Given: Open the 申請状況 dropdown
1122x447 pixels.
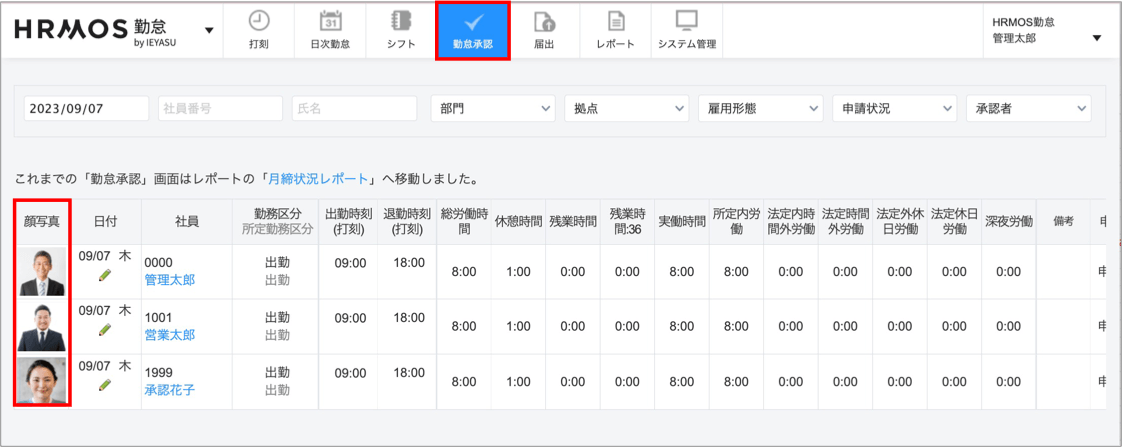Looking at the screenshot, I should click(x=895, y=108).
